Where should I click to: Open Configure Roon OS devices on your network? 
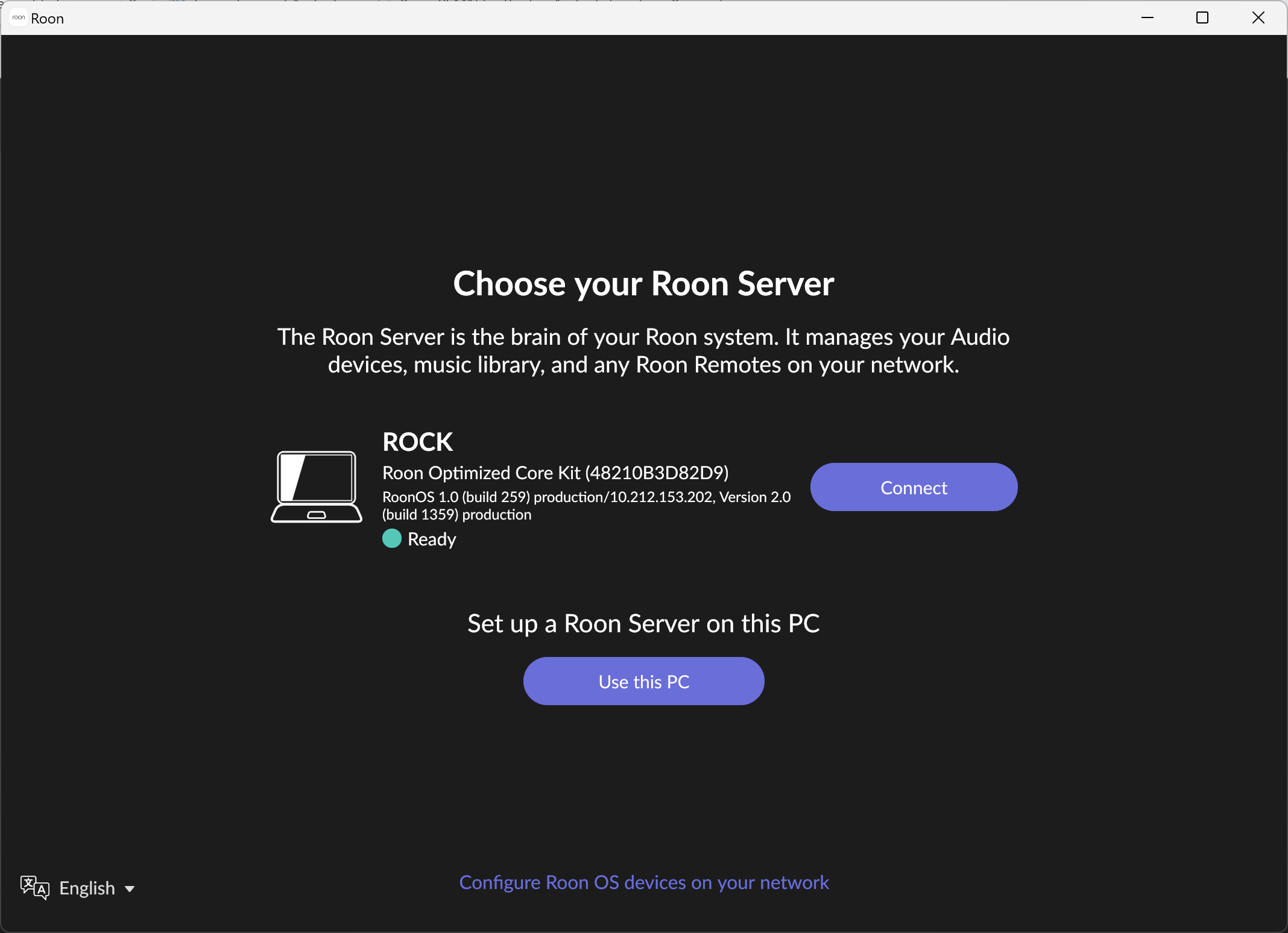point(643,882)
